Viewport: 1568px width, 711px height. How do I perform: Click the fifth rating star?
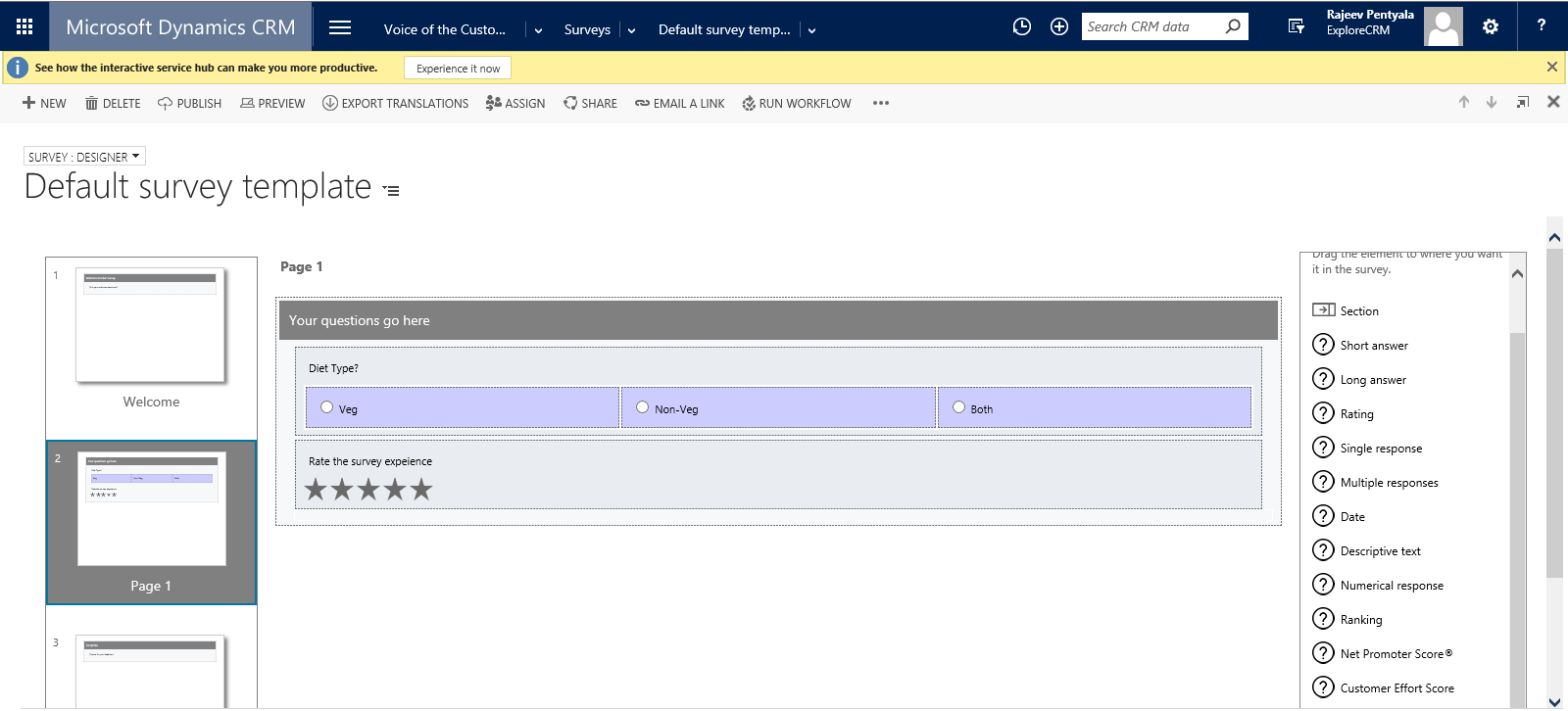[x=421, y=489]
